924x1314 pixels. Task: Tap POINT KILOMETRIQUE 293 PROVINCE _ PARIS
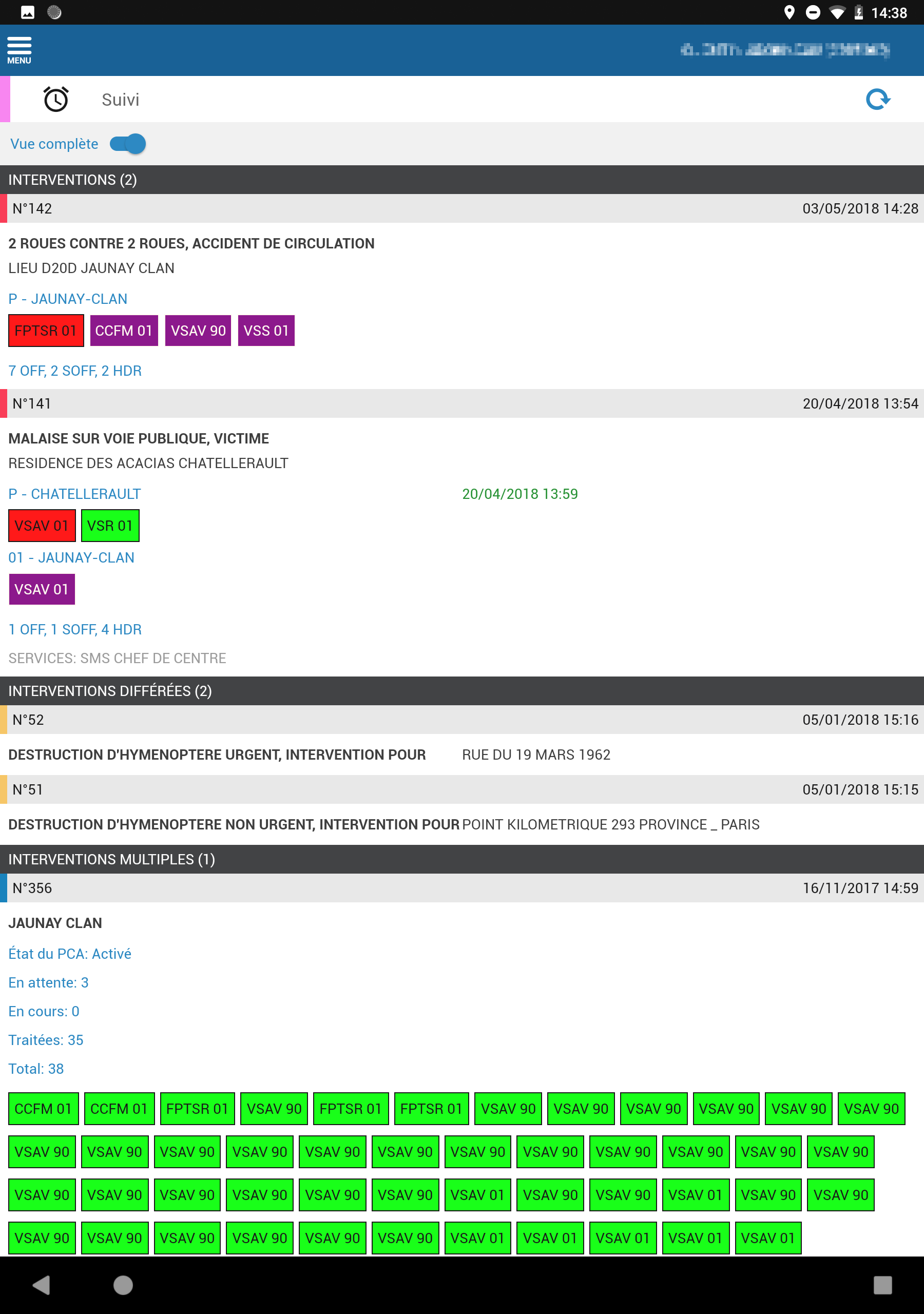611,824
